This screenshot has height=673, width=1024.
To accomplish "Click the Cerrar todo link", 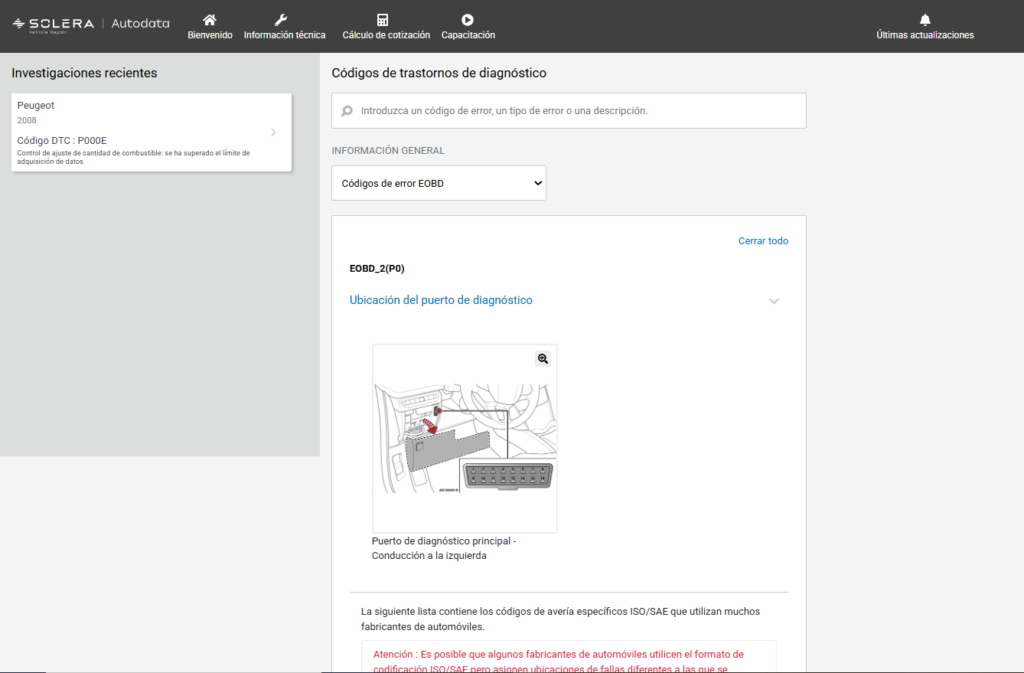I will click(763, 241).
